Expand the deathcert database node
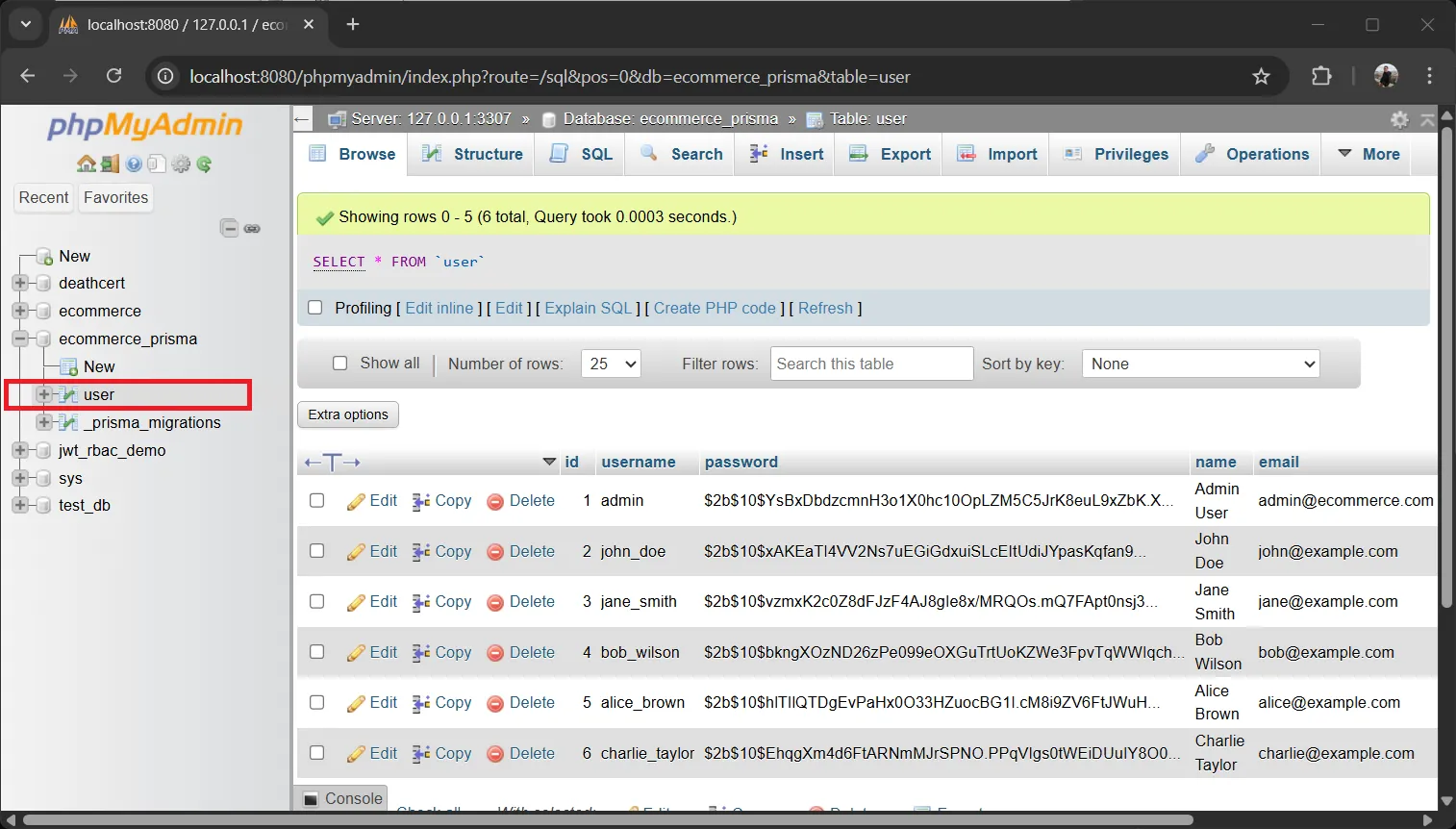The height and width of the screenshot is (829, 1456). pos(19,283)
